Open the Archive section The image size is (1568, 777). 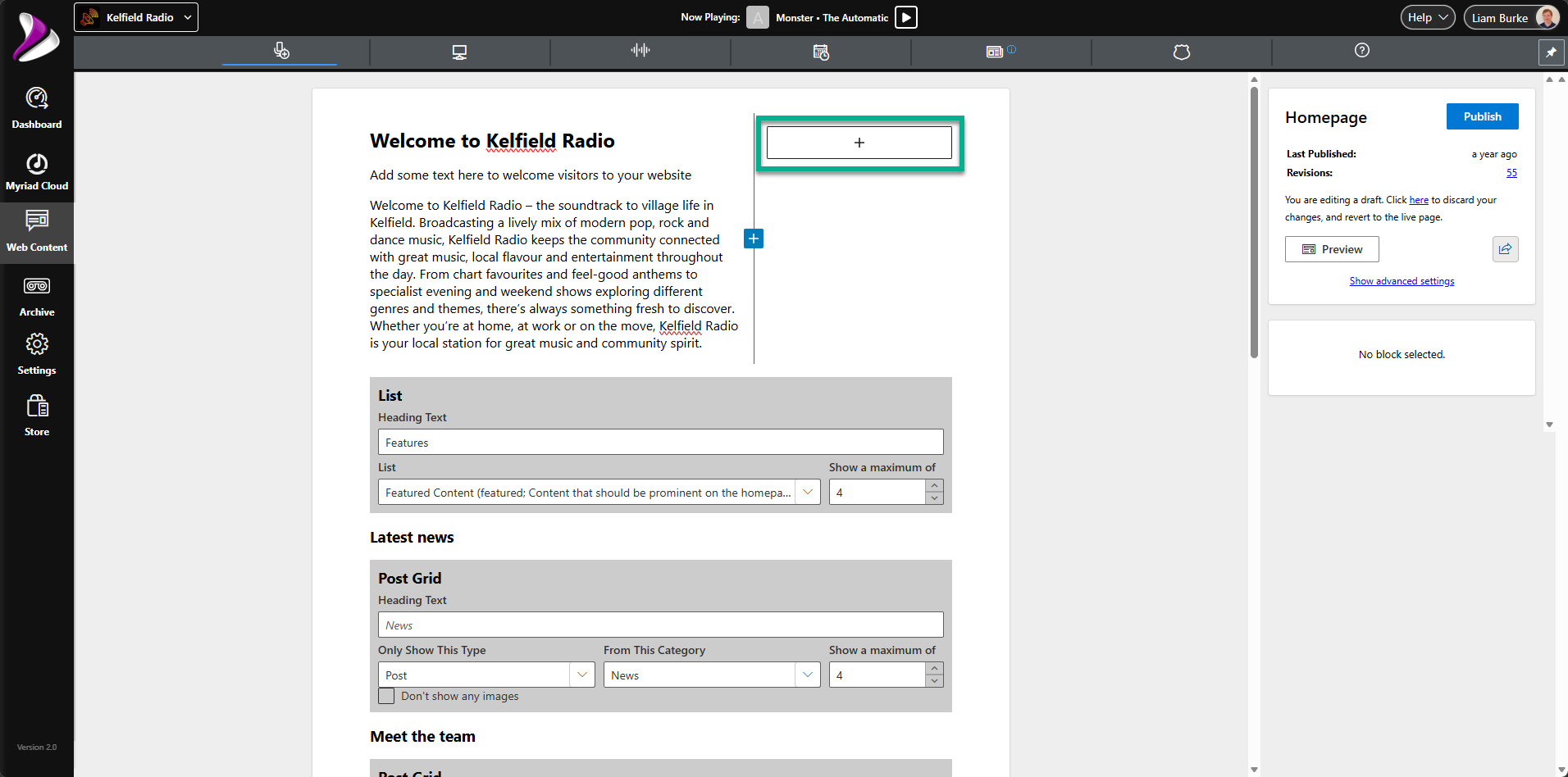tap(37, 297)
